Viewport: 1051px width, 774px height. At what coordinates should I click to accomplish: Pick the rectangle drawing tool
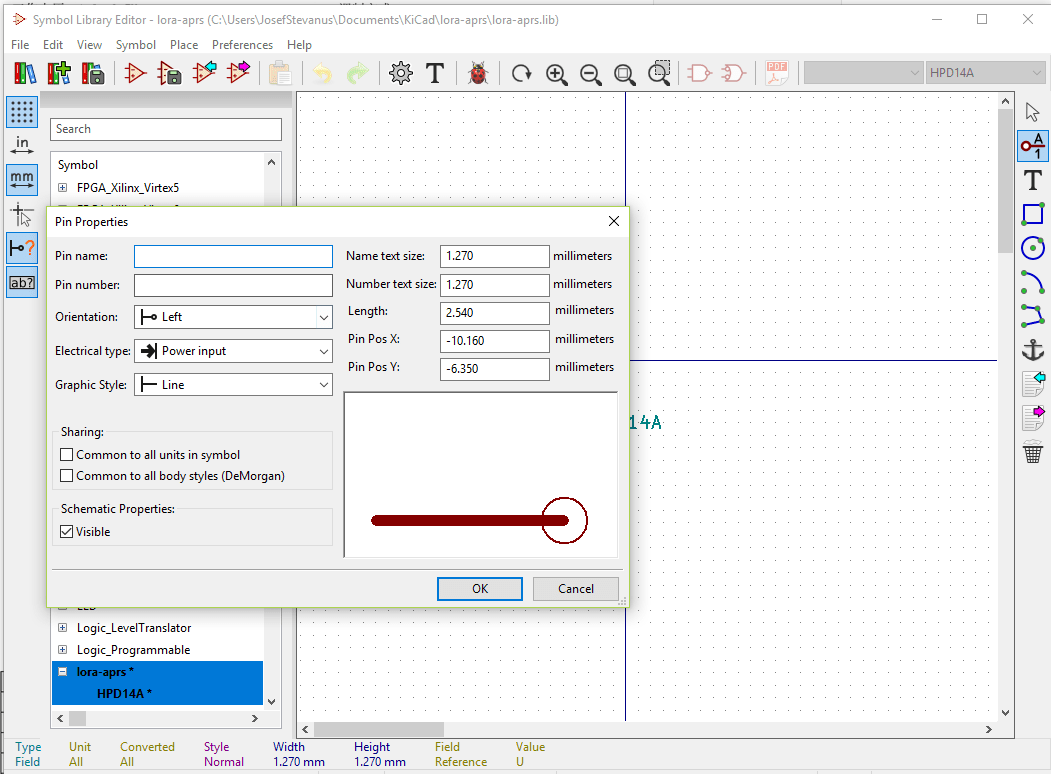coord(1033,214)
